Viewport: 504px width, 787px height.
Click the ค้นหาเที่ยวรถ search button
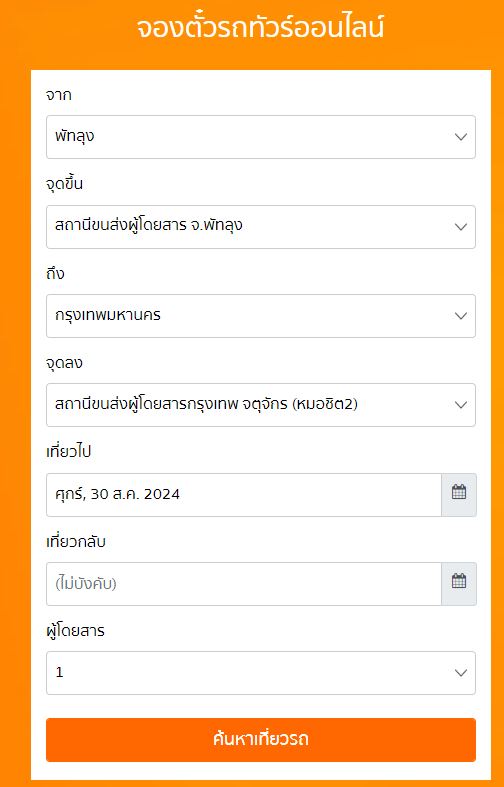pos(261,740)
